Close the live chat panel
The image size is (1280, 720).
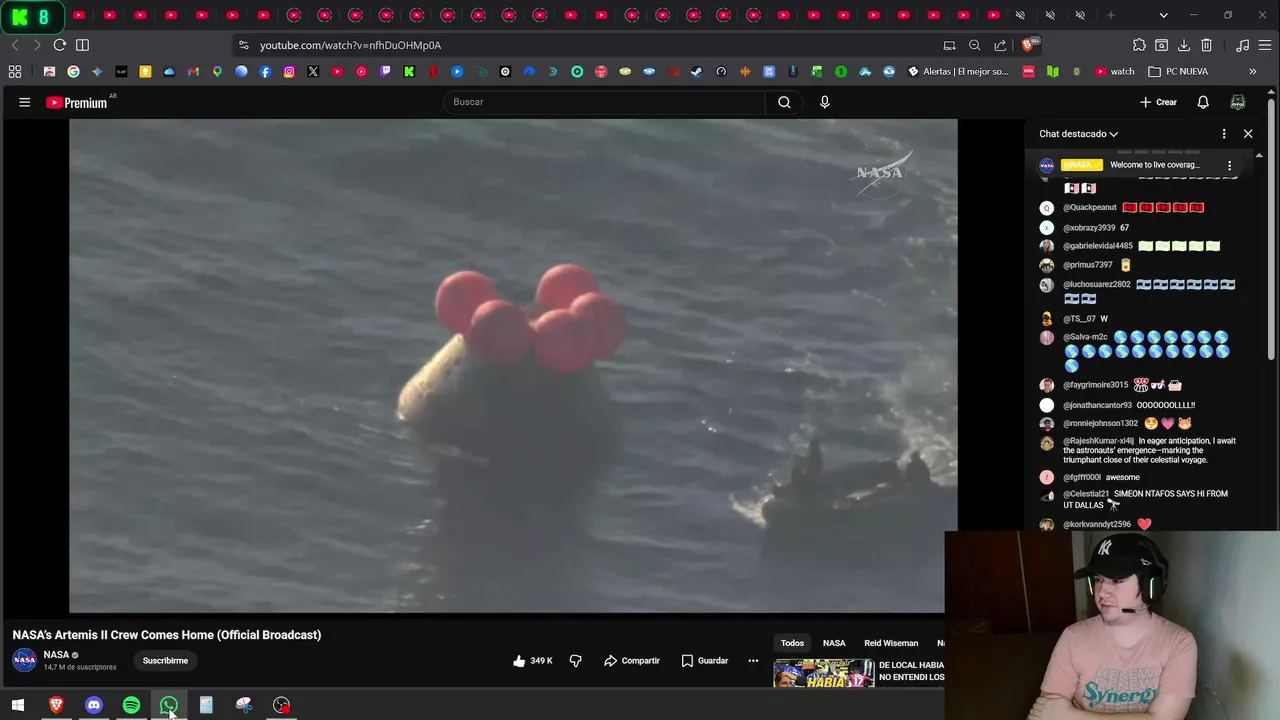coord(1248,134)
